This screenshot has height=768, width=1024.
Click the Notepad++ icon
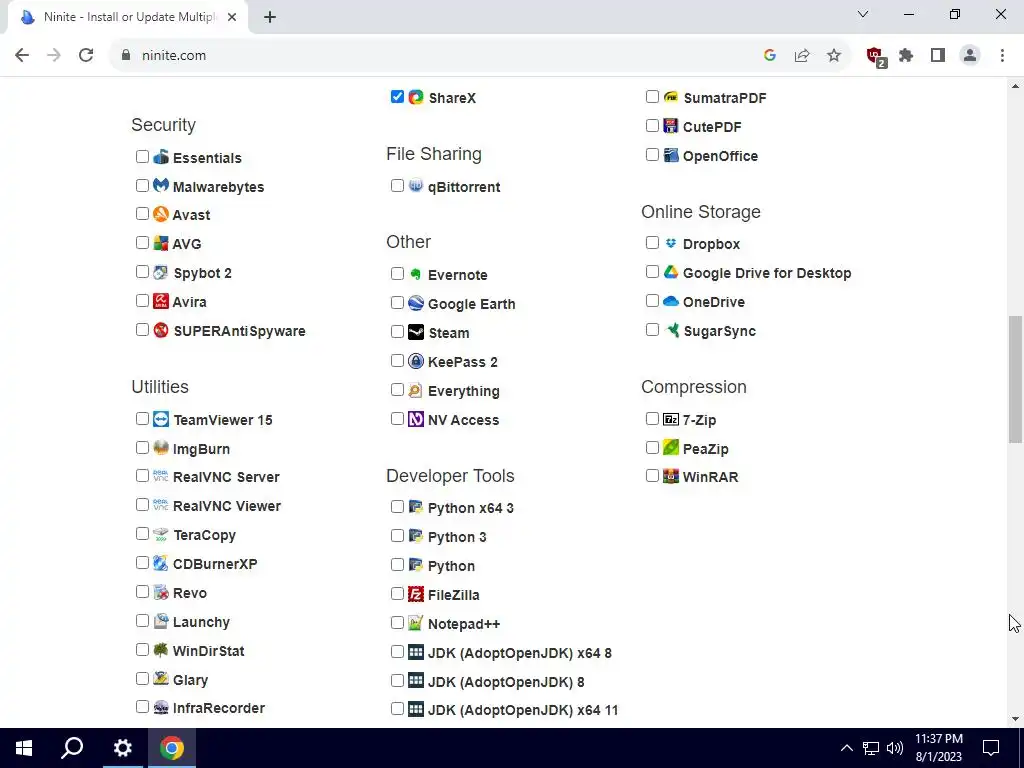click(x=416, y=623)
